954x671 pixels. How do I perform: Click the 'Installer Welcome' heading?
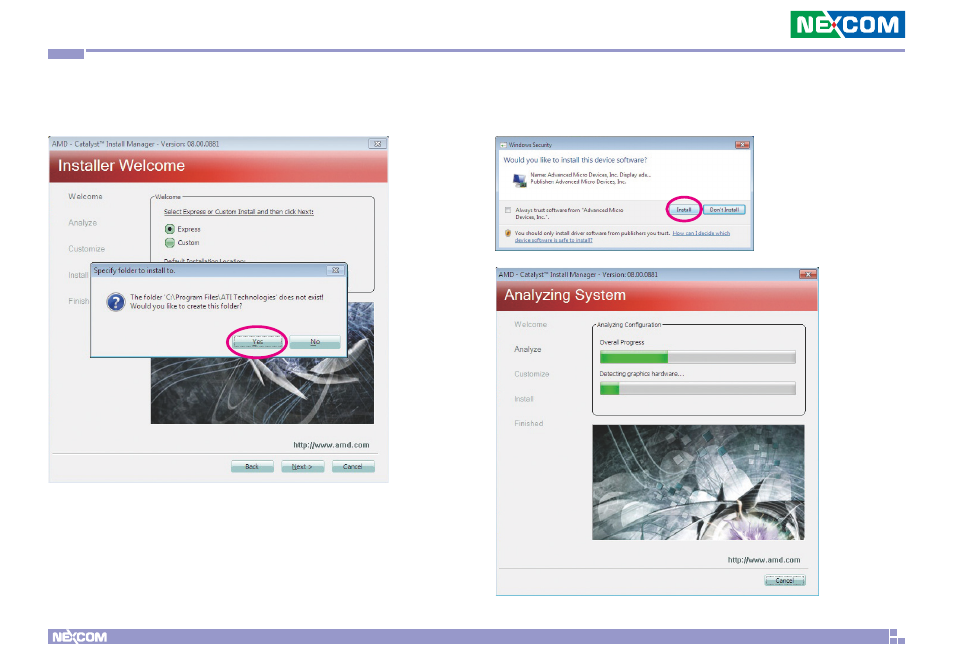coord(121,165)
